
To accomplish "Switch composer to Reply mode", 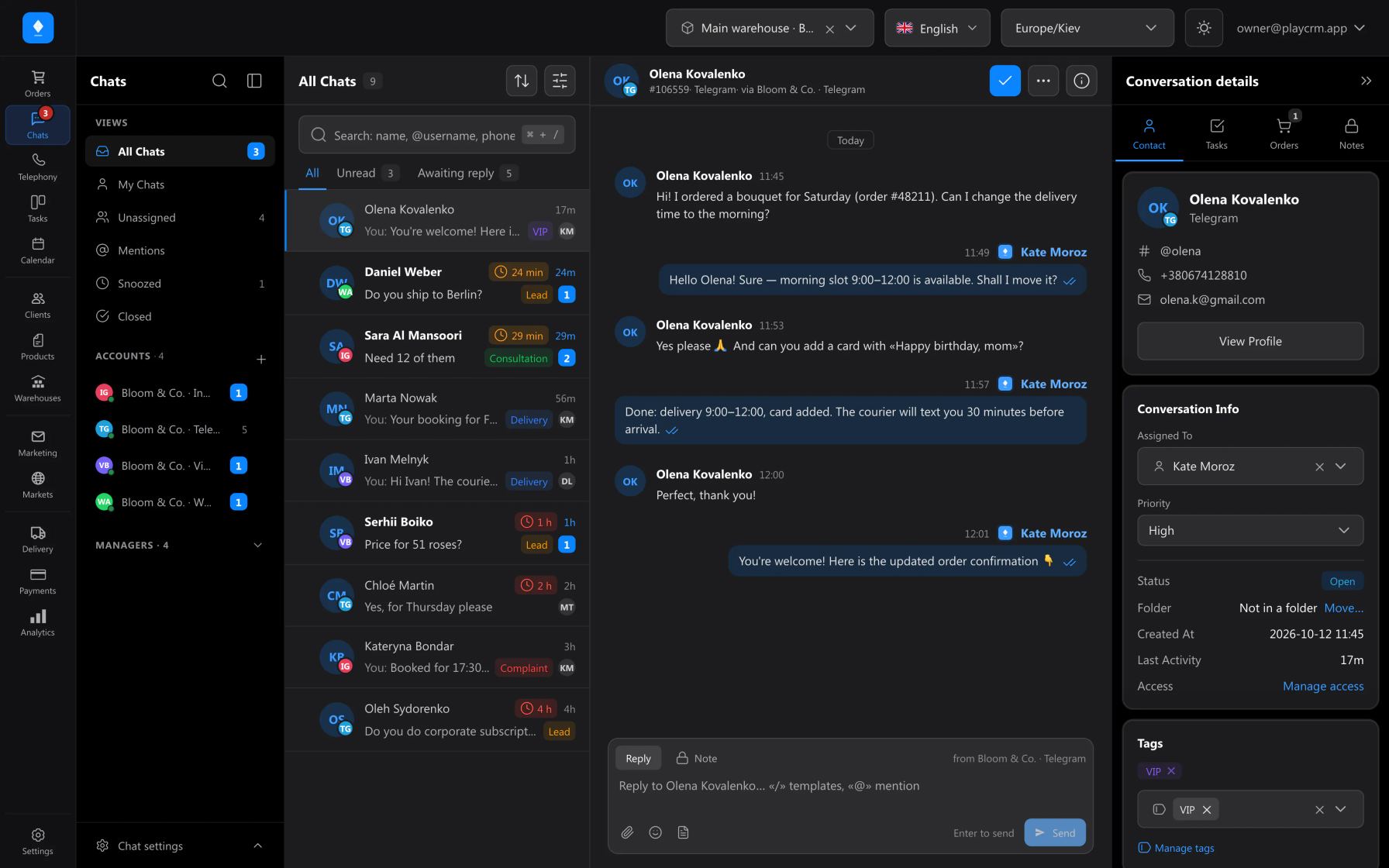I will (x=638, y=758).
